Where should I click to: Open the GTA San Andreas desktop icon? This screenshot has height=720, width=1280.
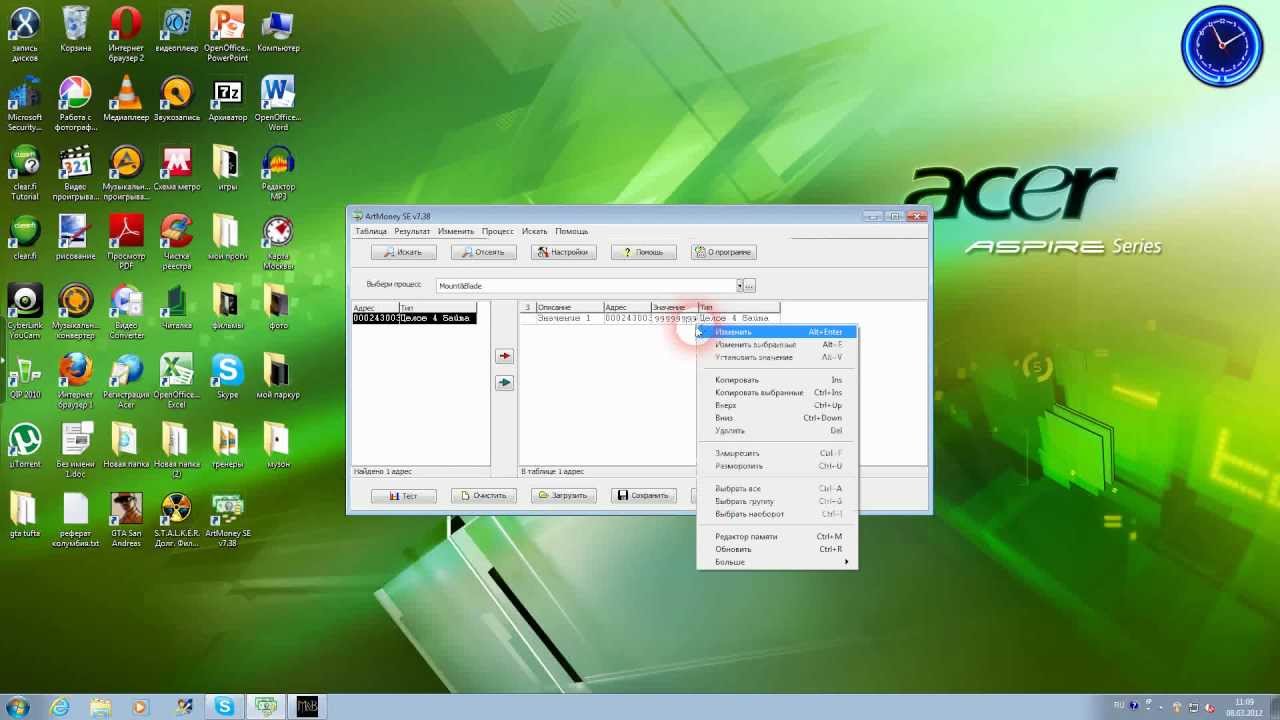[x=126, y=519]
